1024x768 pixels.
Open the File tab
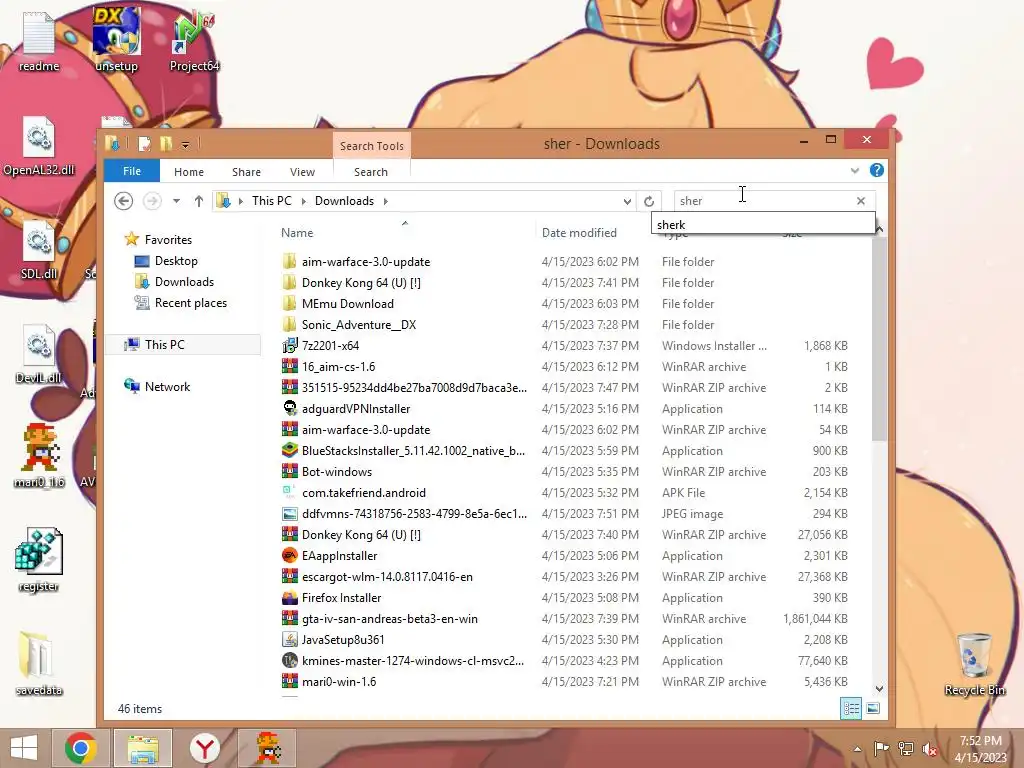(x=132, y=171)
